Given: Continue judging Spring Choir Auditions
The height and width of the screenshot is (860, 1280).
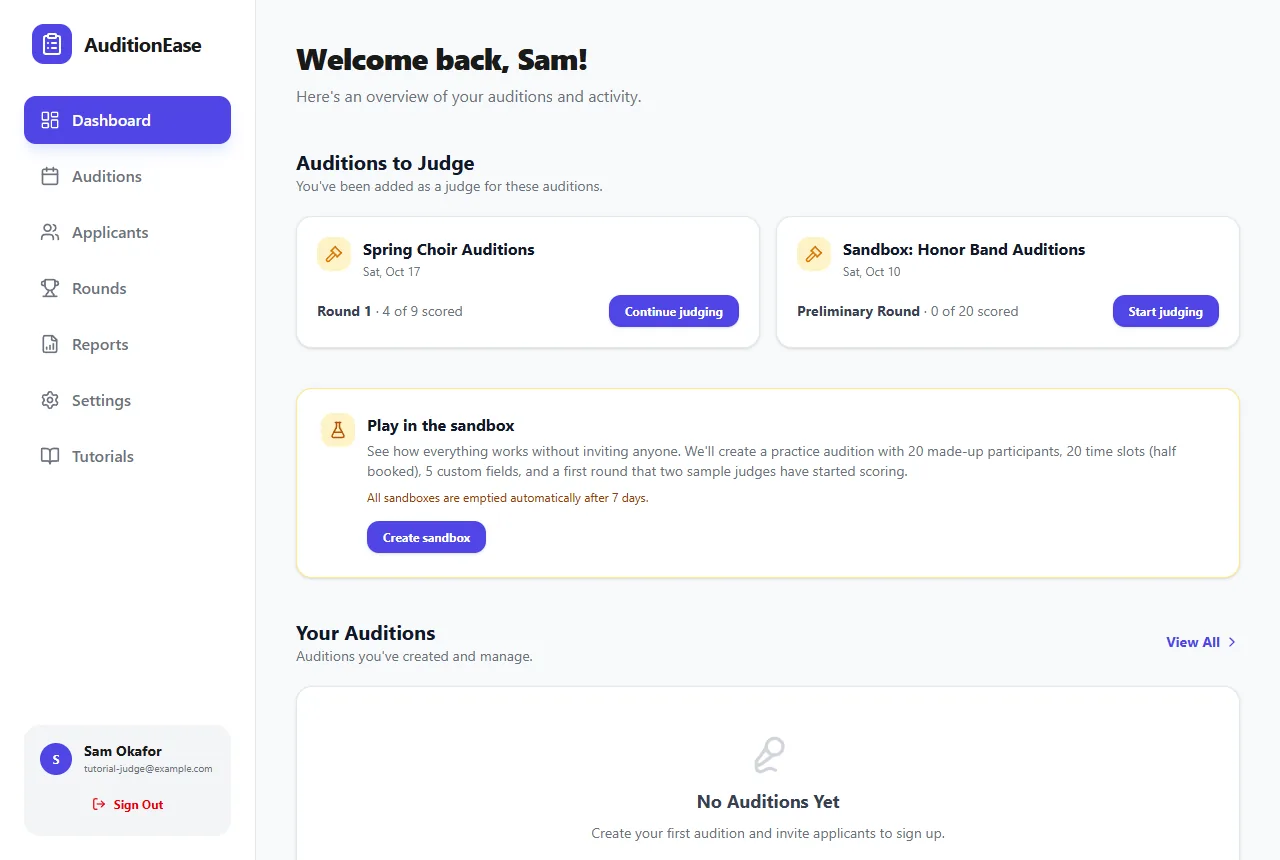Looking at the screenshot, I should pos(674,311).
